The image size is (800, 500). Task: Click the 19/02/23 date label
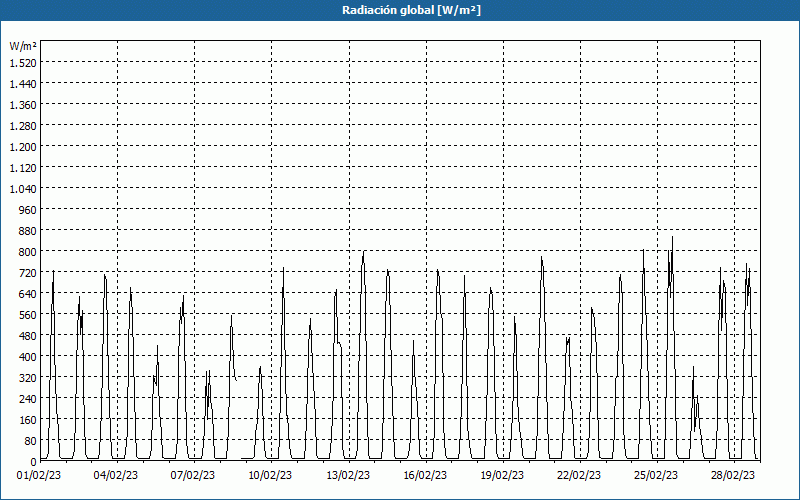[x=503, y=475]
